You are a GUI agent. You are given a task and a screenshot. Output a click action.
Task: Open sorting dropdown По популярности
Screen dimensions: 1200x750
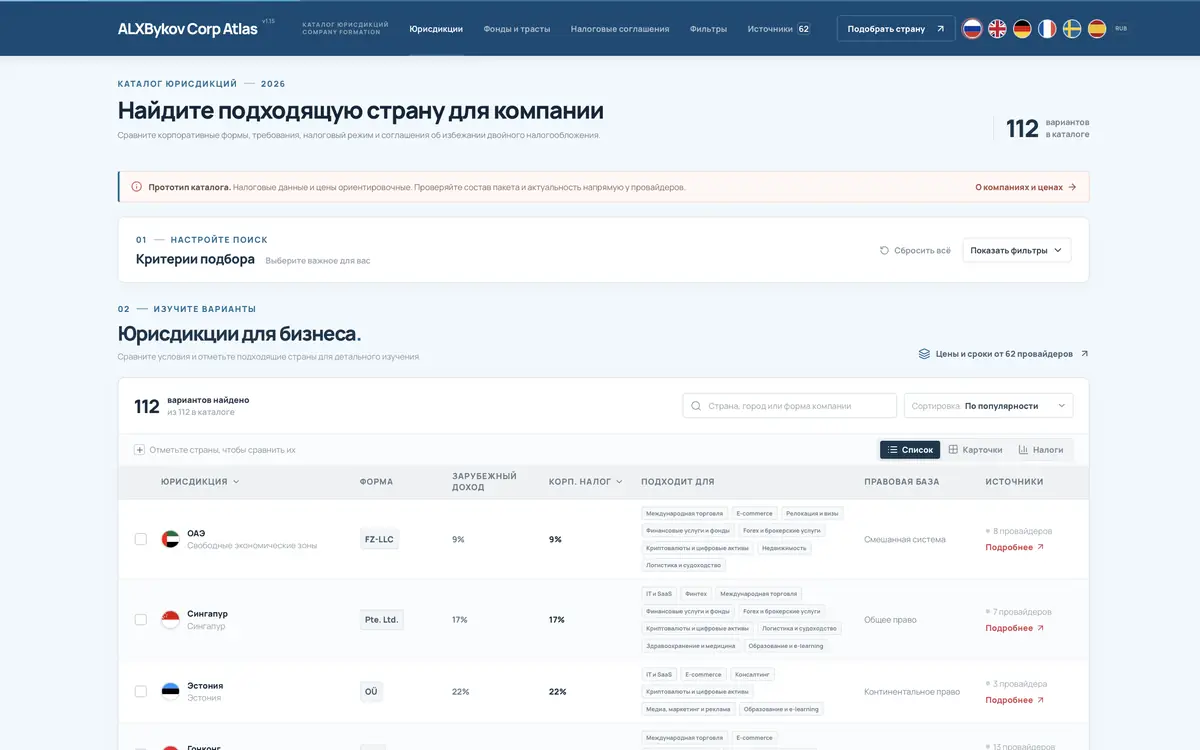click(x=988, y=406)
